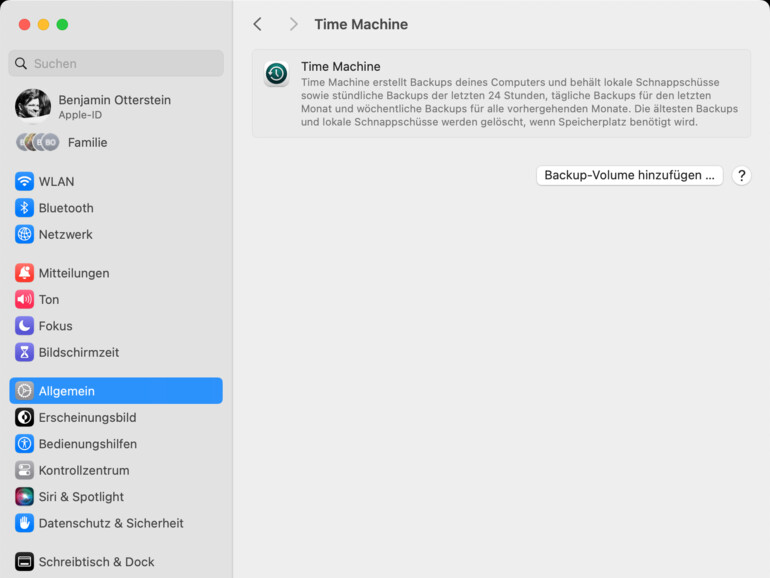Screen dimensions: 770x578
Task: Click the Datenschutz & Sicherheit hand icon
Action: point(24,523)
